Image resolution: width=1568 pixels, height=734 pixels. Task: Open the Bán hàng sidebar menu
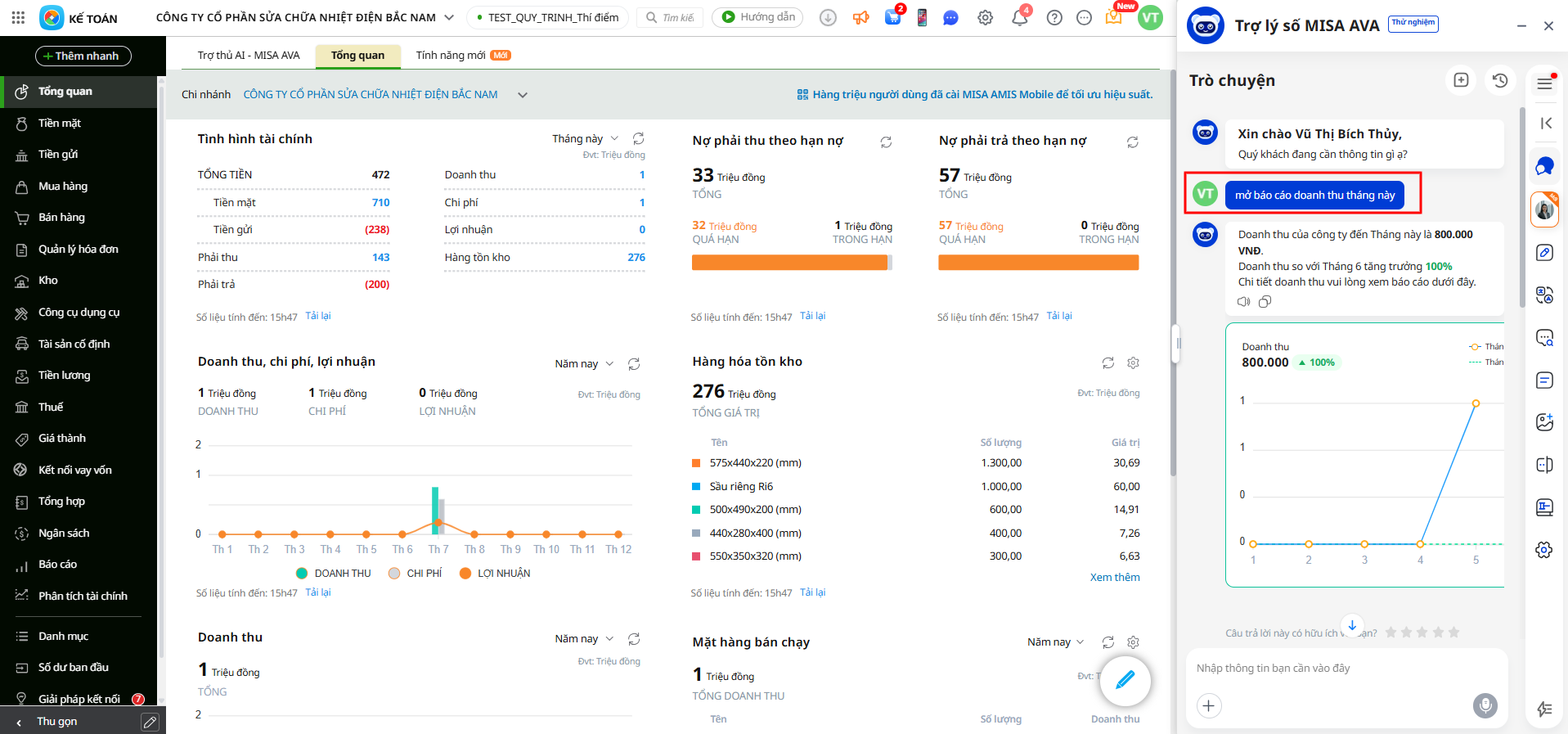tap(61, 218)
